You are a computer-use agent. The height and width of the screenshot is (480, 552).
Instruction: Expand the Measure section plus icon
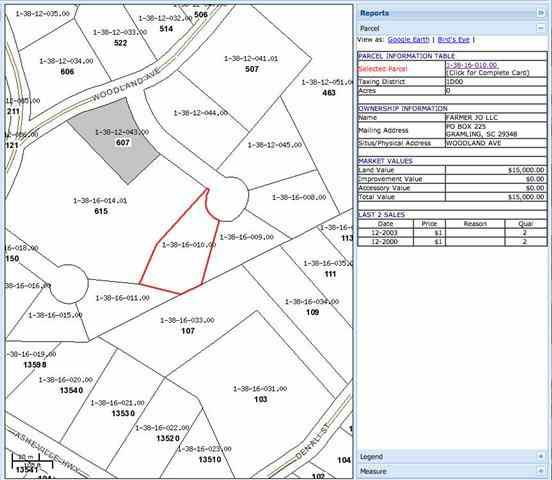point(541,470)
